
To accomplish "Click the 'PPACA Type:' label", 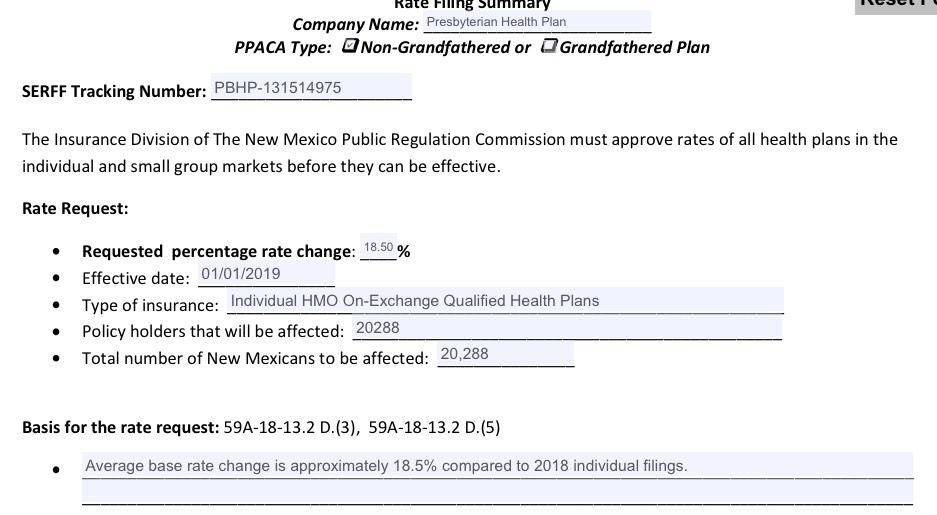I will [x=283, y=47].
